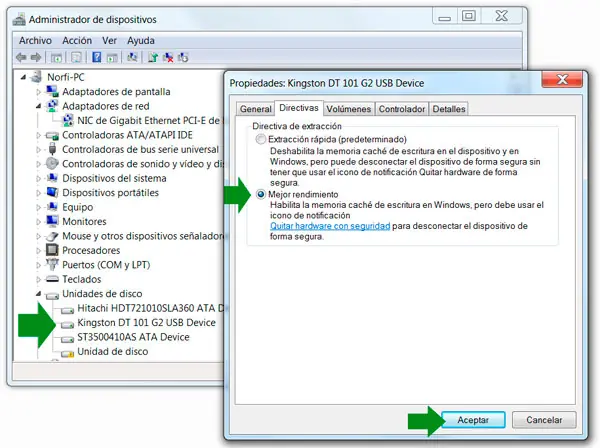The width and height of the screenshot is (600, 448).
Task: Collapse the Adaptadores de red node
Action: pos(38,106)
